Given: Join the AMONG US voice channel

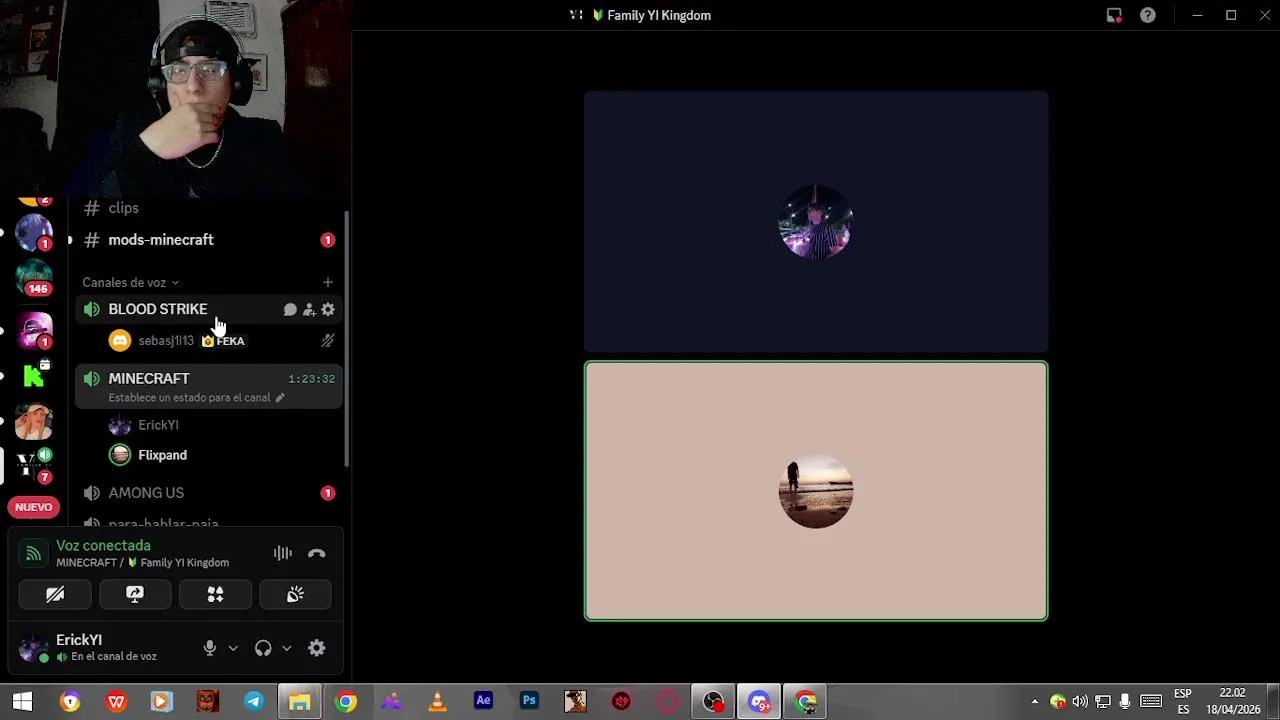Looking at the screenshot, I should (208, 493).
